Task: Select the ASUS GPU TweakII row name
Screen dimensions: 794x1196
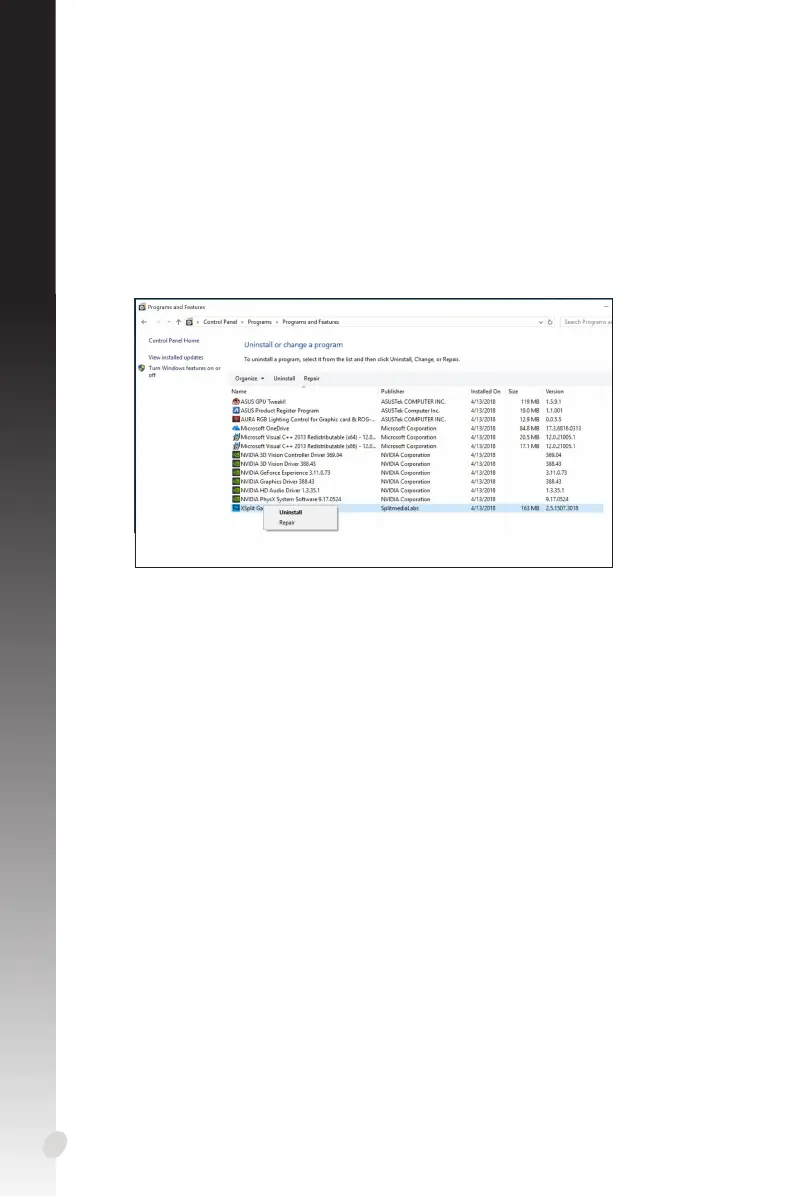Action: (x=263, y=402)
